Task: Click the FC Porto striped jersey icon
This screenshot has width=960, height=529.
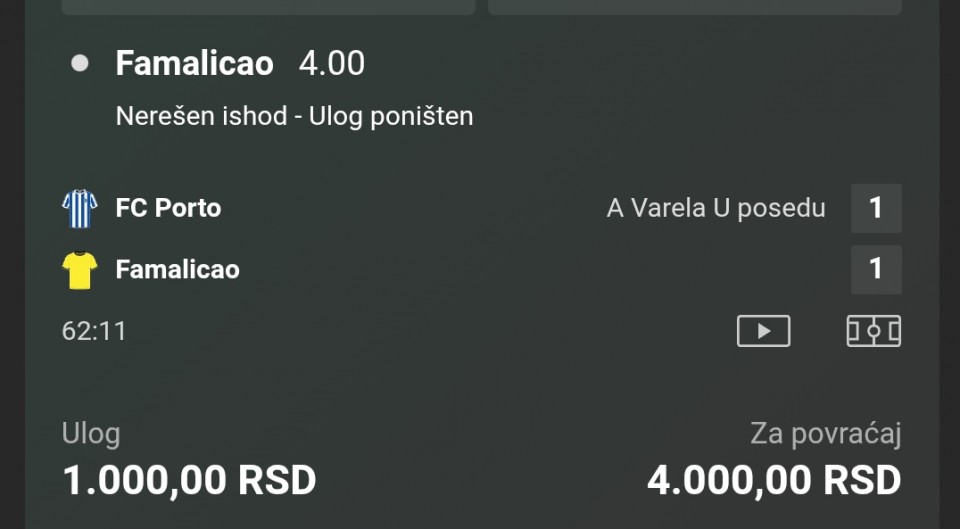Action: (x=80, y=209)
